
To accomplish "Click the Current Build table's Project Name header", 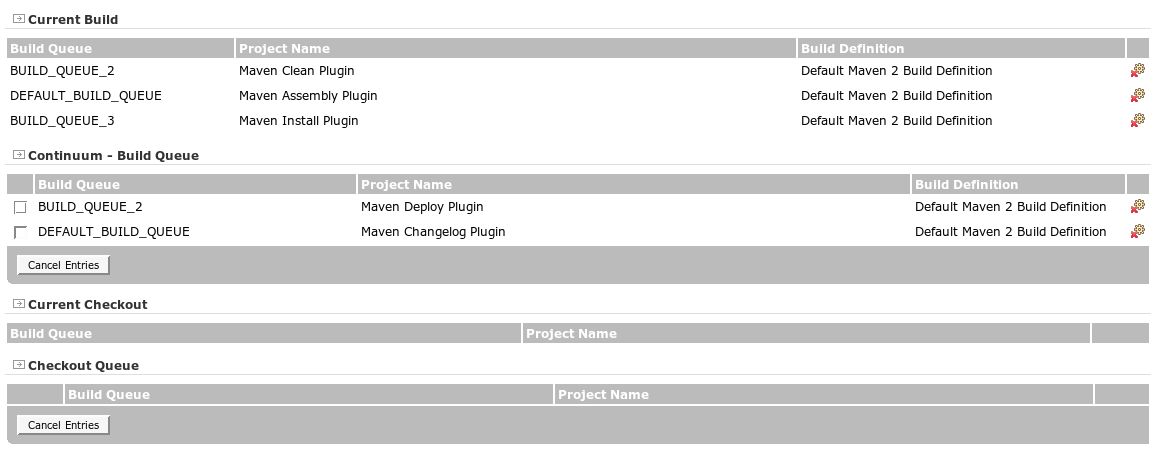I will (284, 49).
